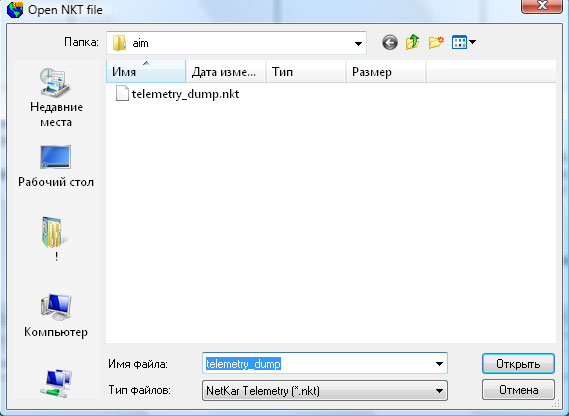Image resolution: width=569 pixels, height=416 pixels.
Task: Click the Back navigation arrow icon
Action: (390, 43)
